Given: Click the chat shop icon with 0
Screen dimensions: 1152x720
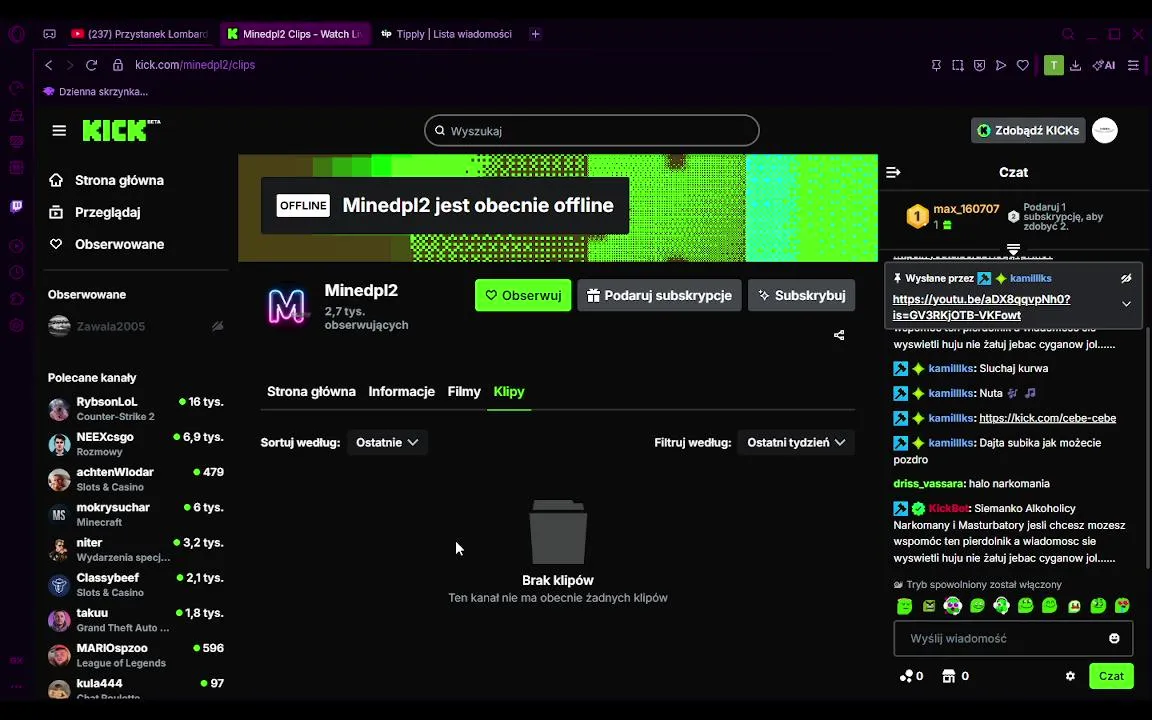Looking at the screenshot, I should [x=955, y=676].
